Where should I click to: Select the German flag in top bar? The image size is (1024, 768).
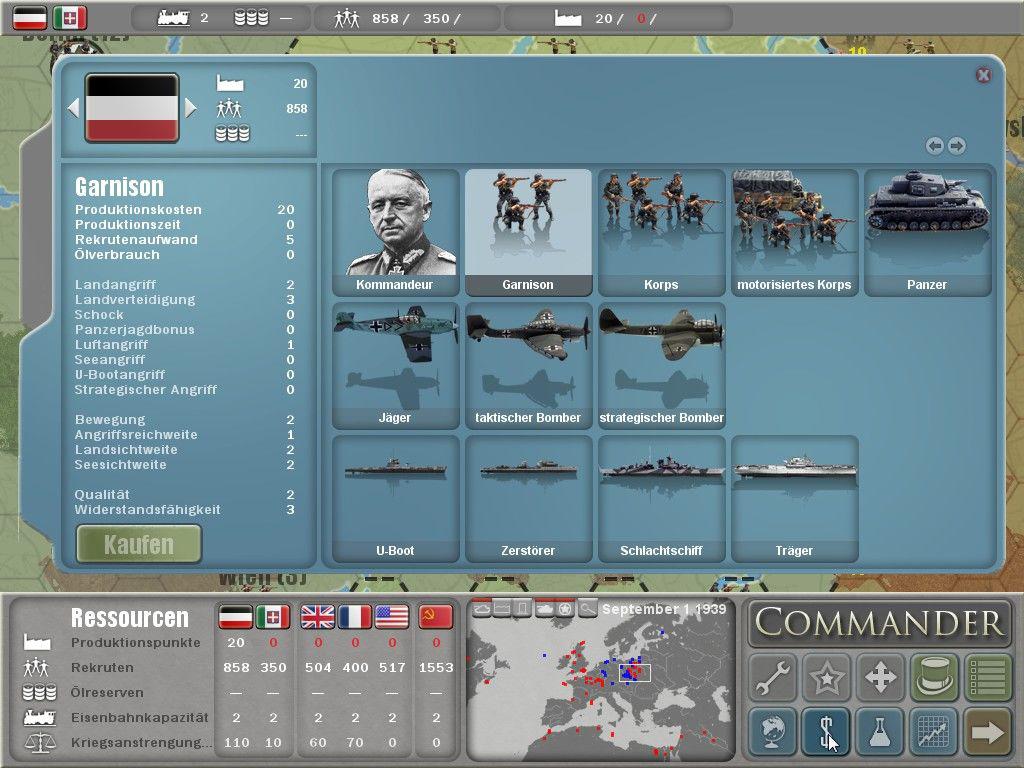(30, 18)
